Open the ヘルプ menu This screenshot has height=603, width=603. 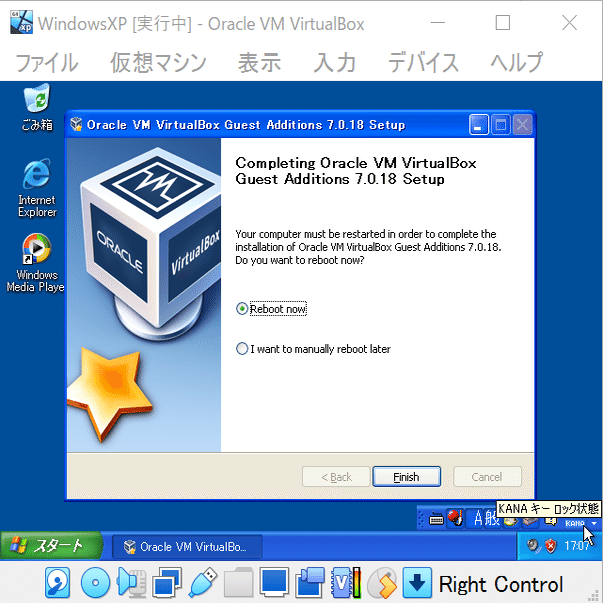tap(516, 63)
